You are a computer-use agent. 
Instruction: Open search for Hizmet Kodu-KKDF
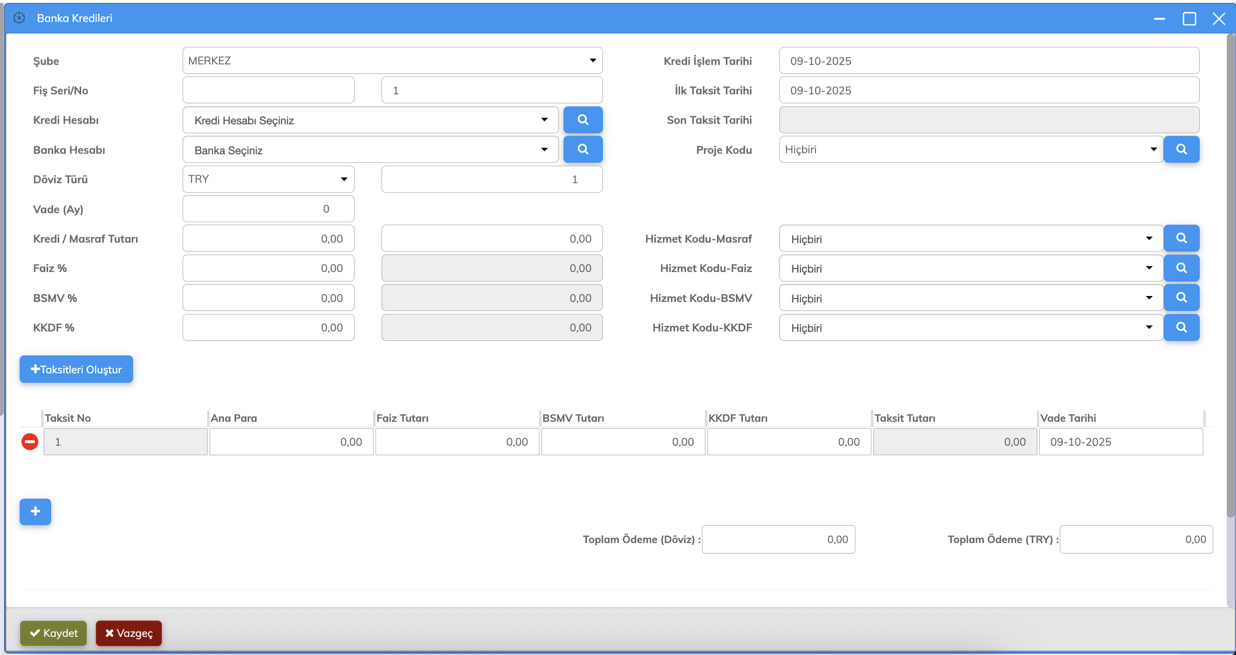tap(1181, 328)
